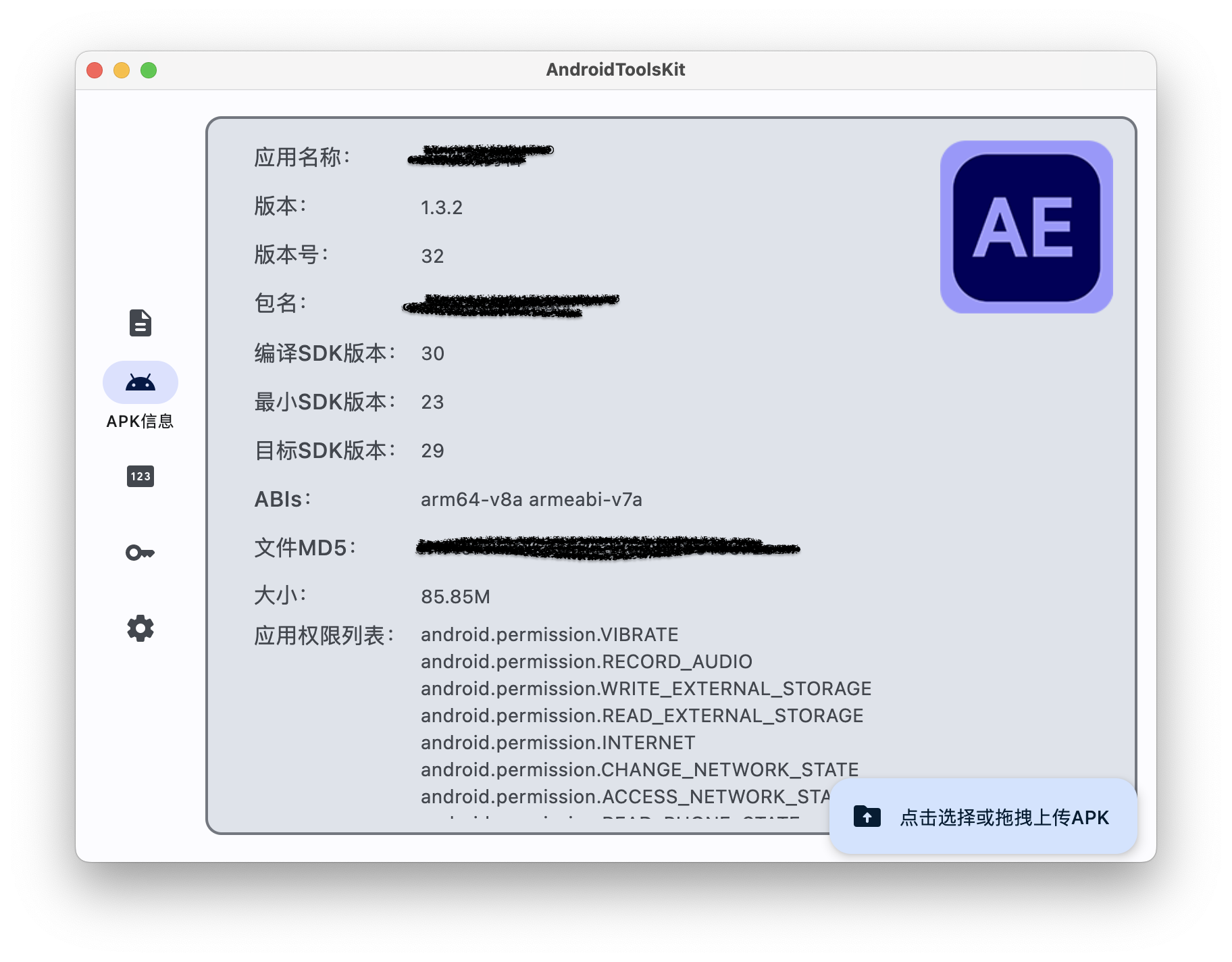The image size is (1232, 962).
Task: Click the 版本号 label
Action: [291, 255]
